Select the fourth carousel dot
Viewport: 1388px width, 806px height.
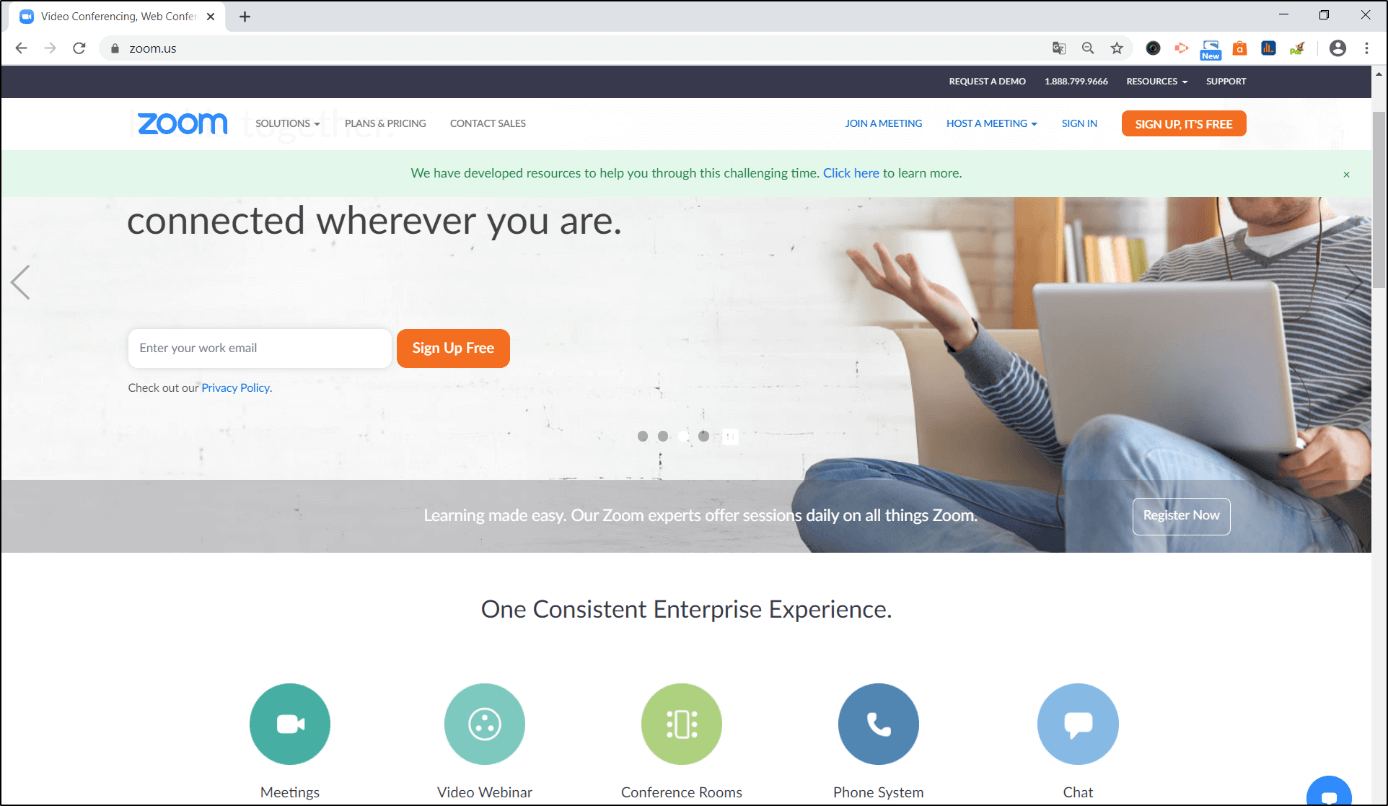pos(704,436)
